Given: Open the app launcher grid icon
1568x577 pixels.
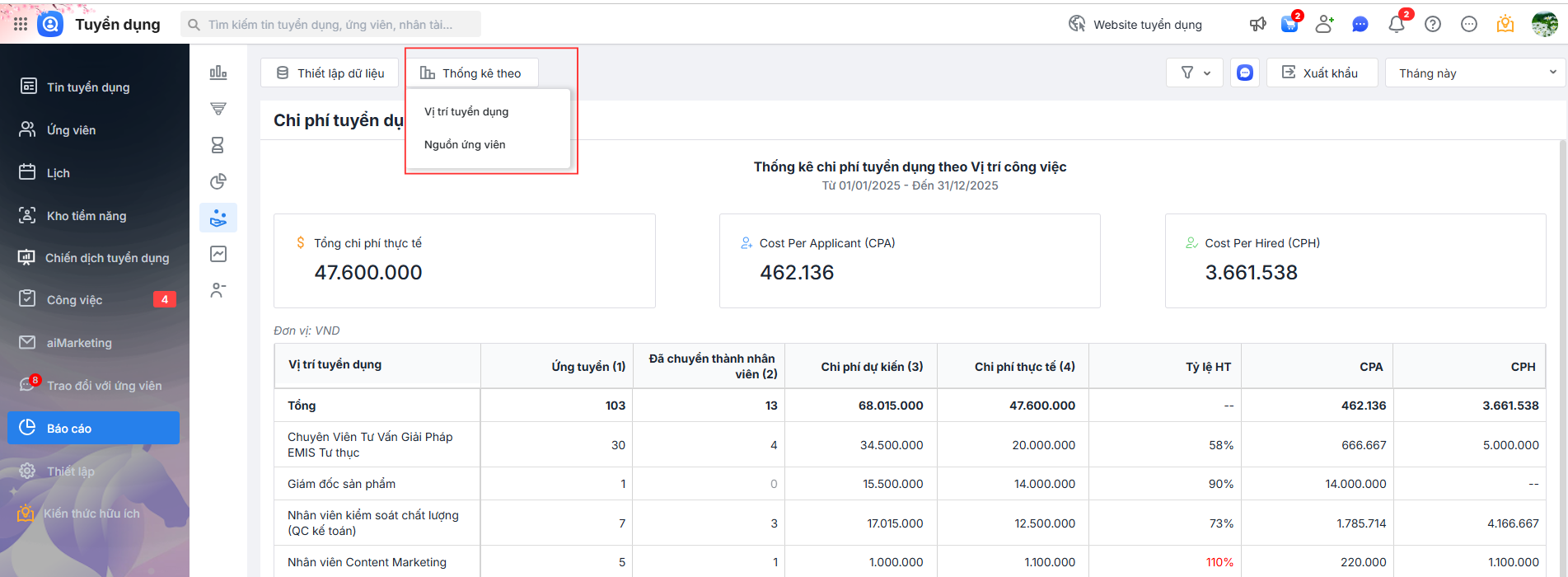Looking at the screenshot, I should tap(21, 25).
